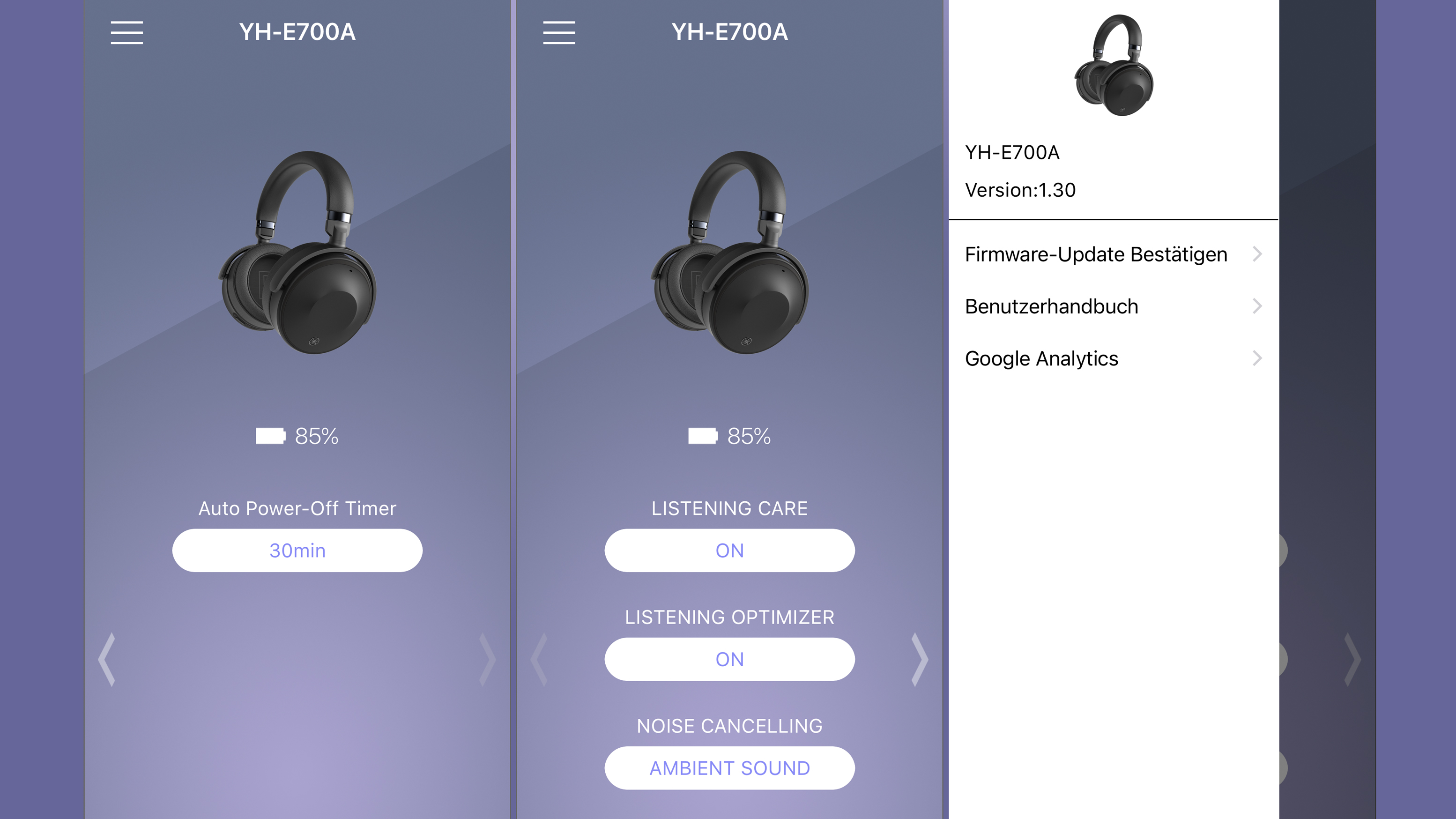Expand Benutzerhandbuch chevron arrow
Screen dimensions: 1456x819
pyautogui.click(x=1257, y=306)
